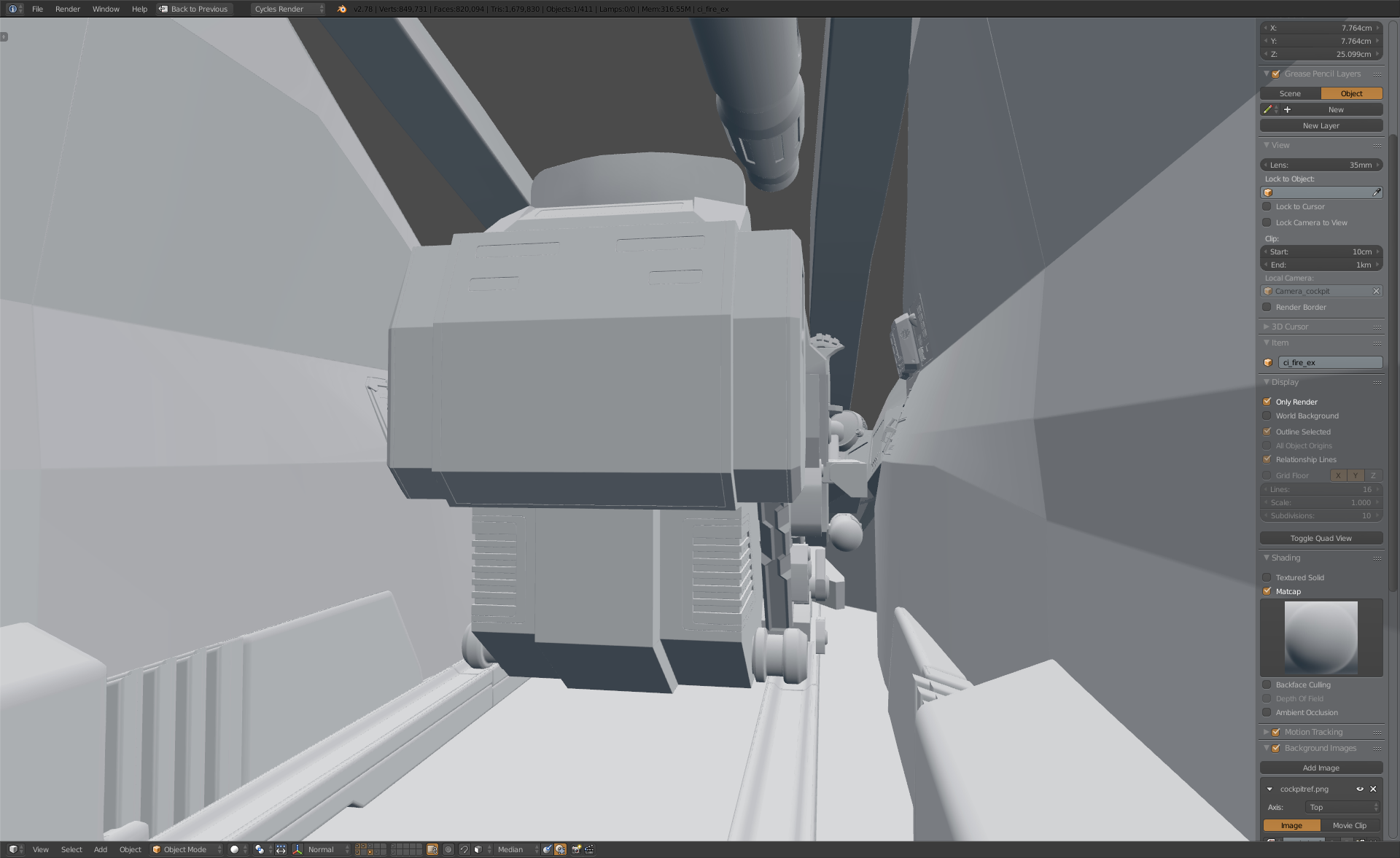Click the proportional editing circle icon

(448, 849)
